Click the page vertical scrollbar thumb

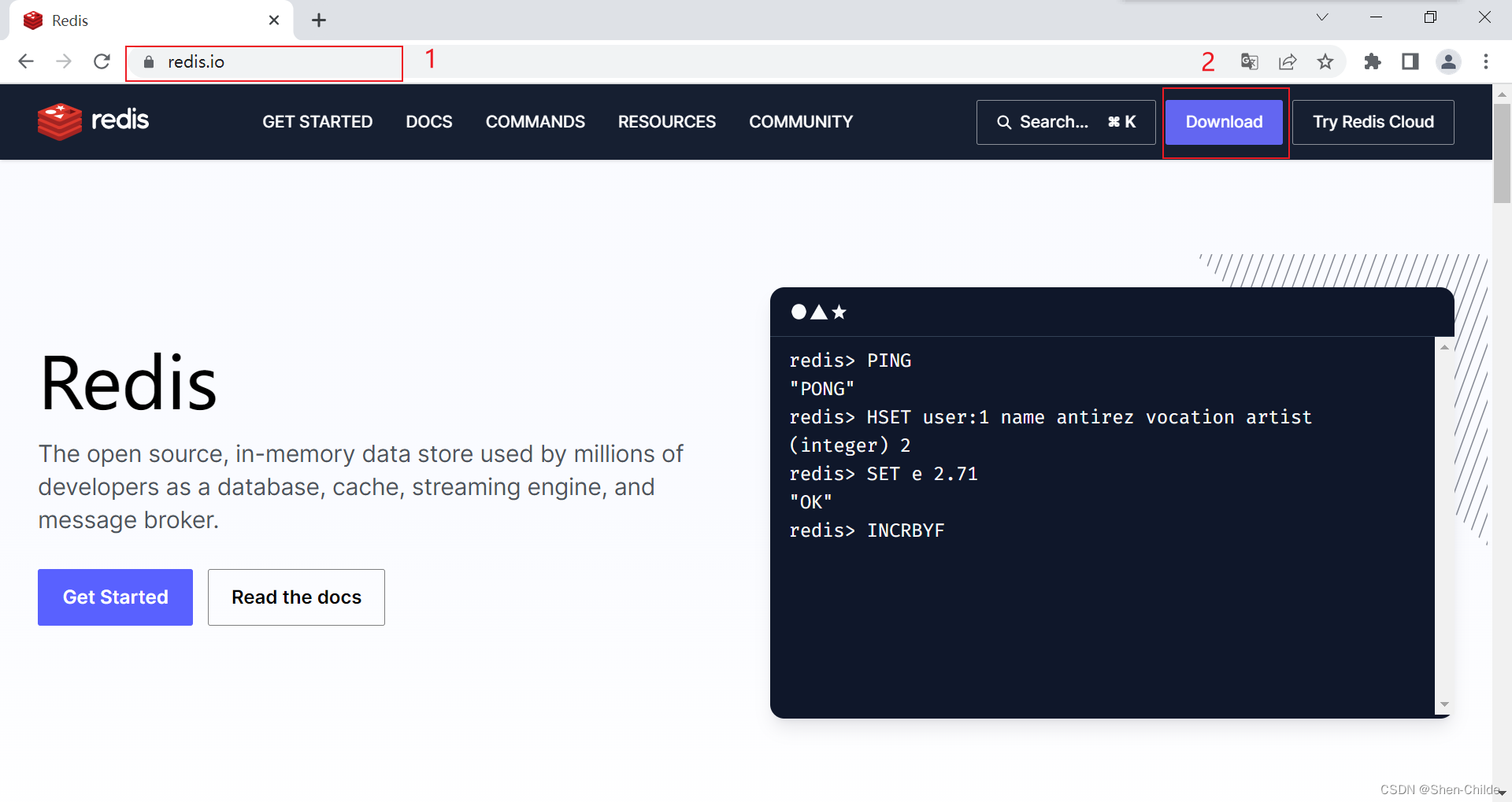[1502, 153]
